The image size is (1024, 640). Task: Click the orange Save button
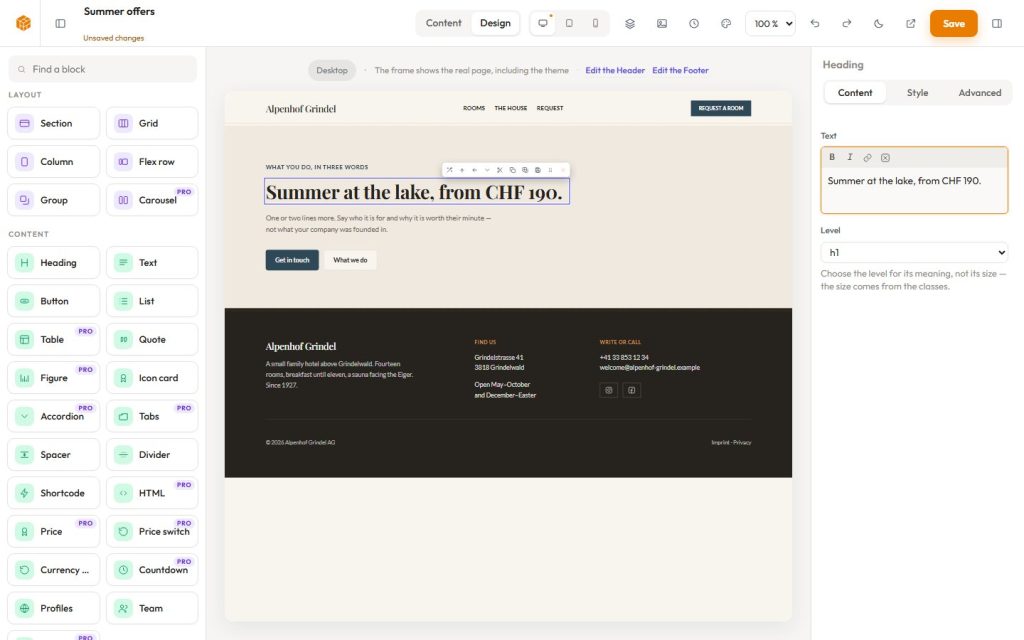[x=953, y=24]
